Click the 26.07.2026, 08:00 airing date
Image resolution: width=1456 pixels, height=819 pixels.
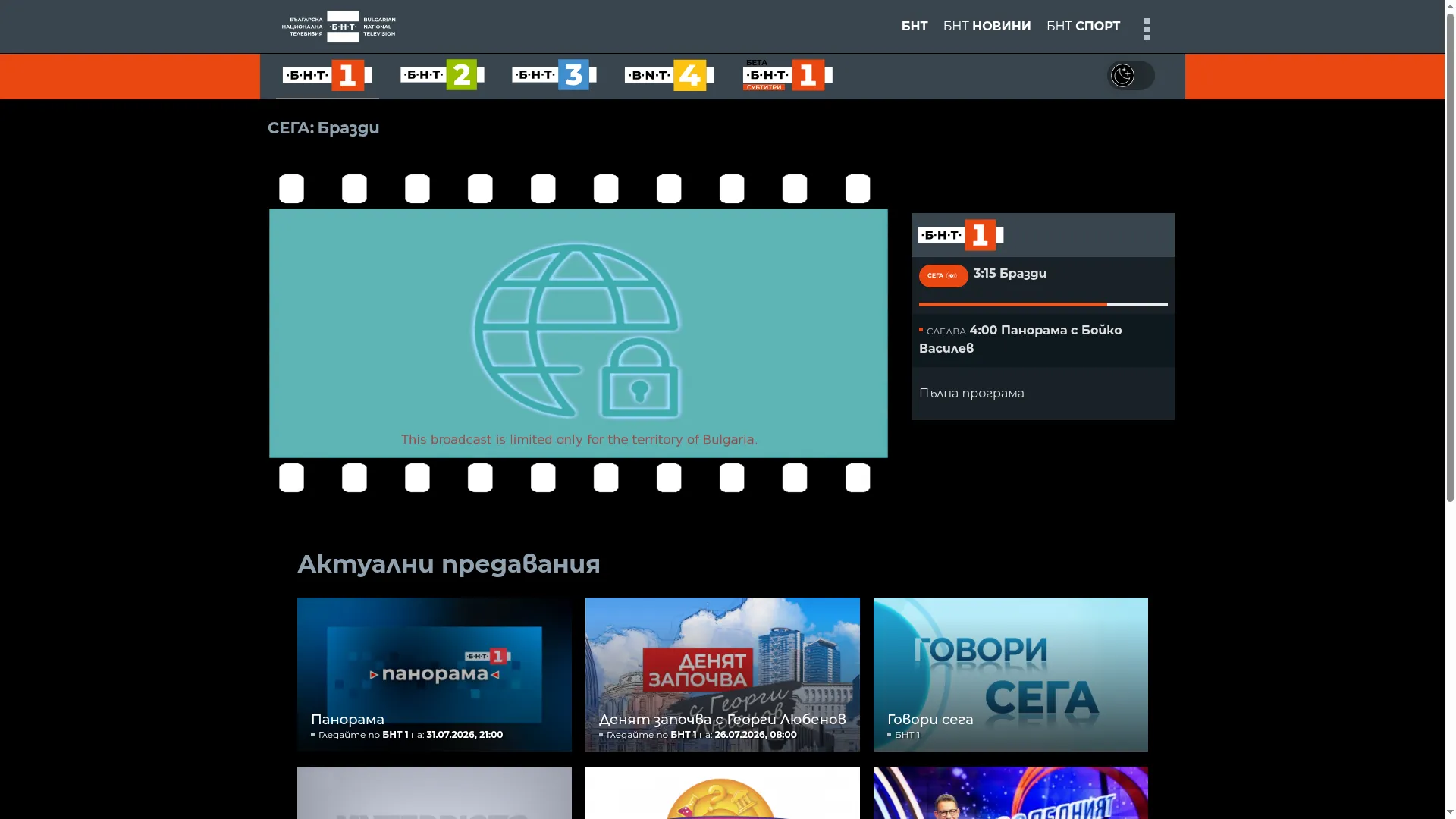tap(755, 735)
